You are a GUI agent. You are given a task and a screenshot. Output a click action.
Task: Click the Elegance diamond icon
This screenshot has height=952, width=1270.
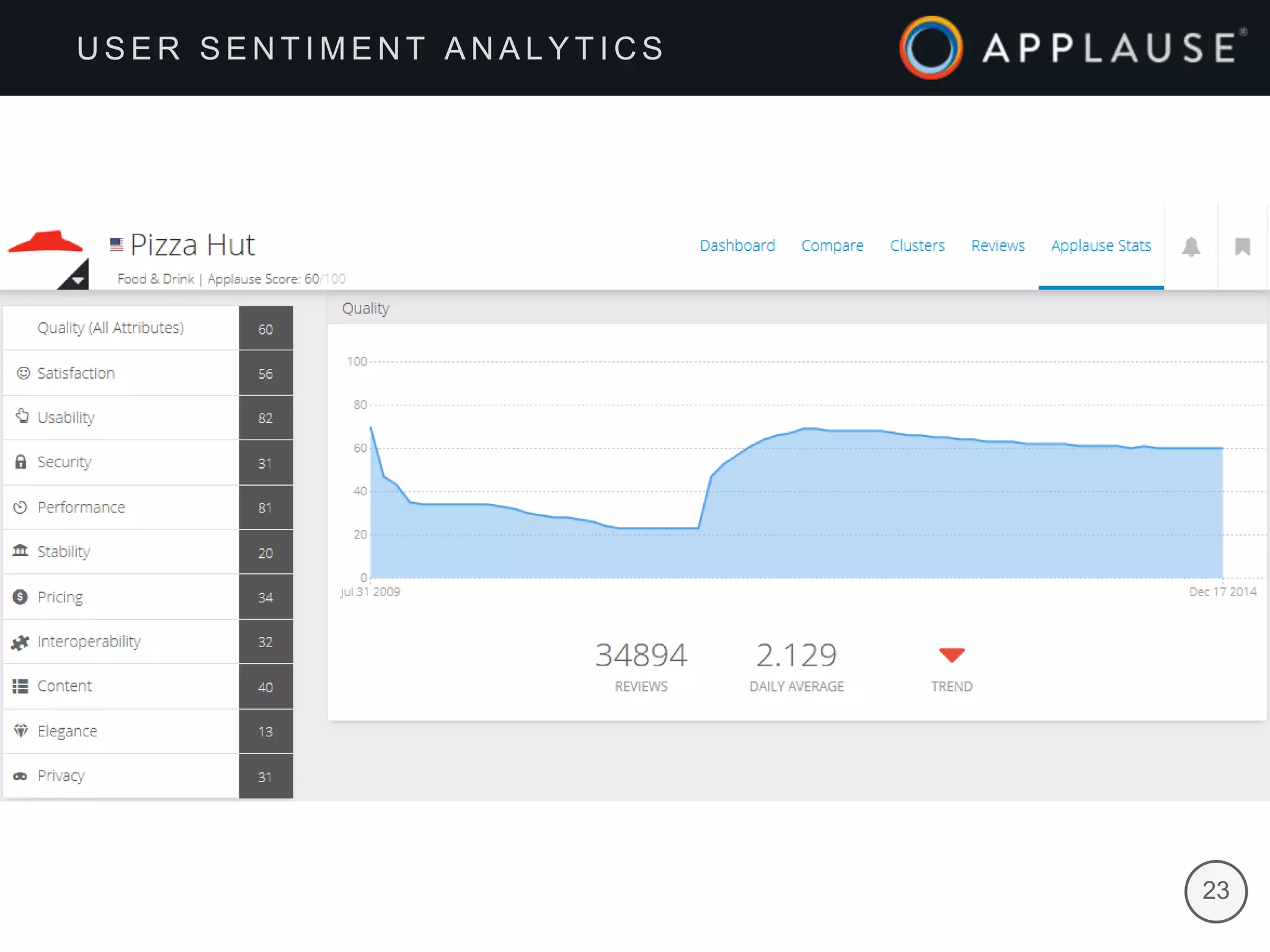coord(20,731)
